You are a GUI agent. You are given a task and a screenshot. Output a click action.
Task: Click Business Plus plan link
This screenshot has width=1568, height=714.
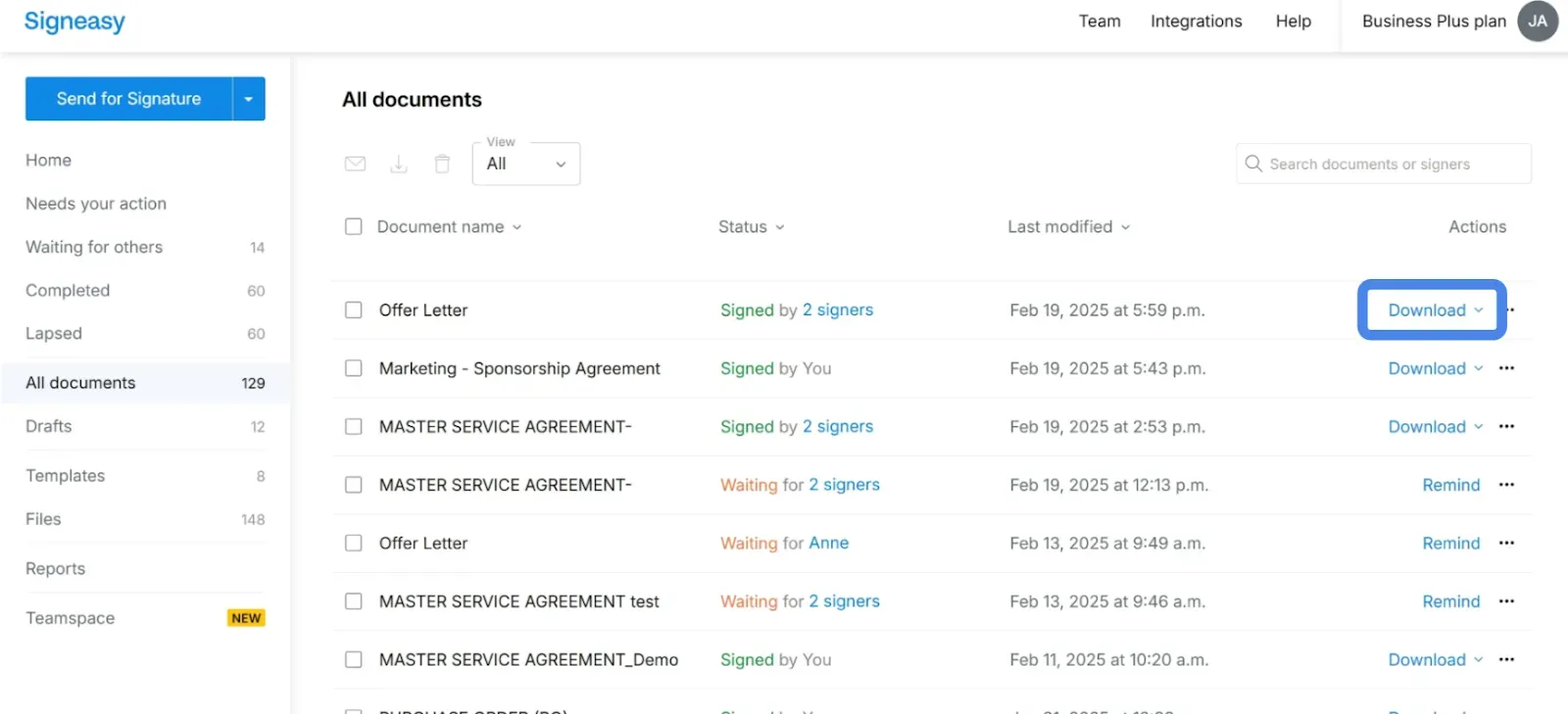click(1434, 22)
